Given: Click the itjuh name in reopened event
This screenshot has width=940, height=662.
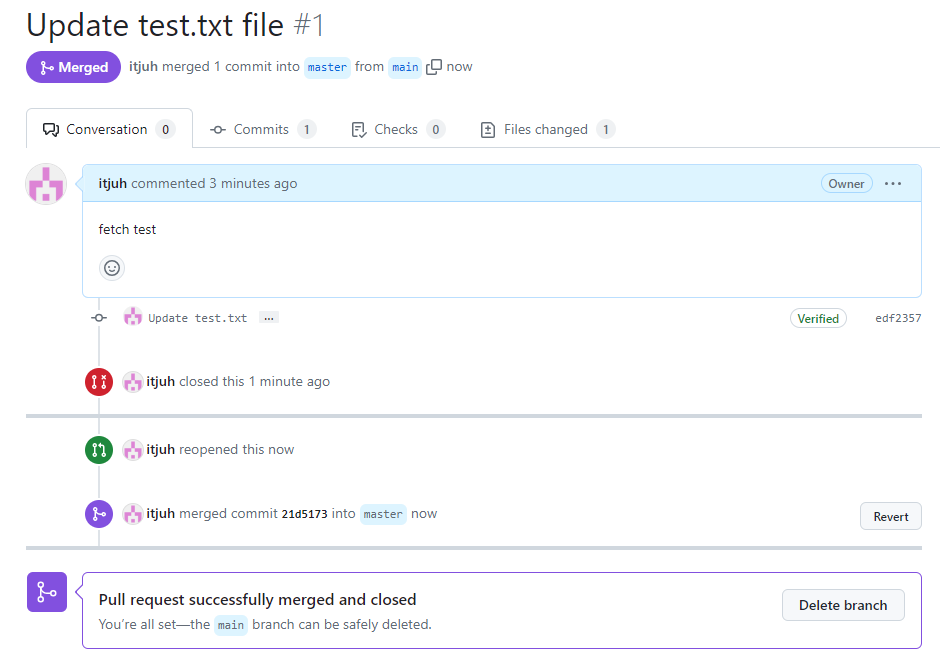Looking at the screenshot, I should coord(161,450).
